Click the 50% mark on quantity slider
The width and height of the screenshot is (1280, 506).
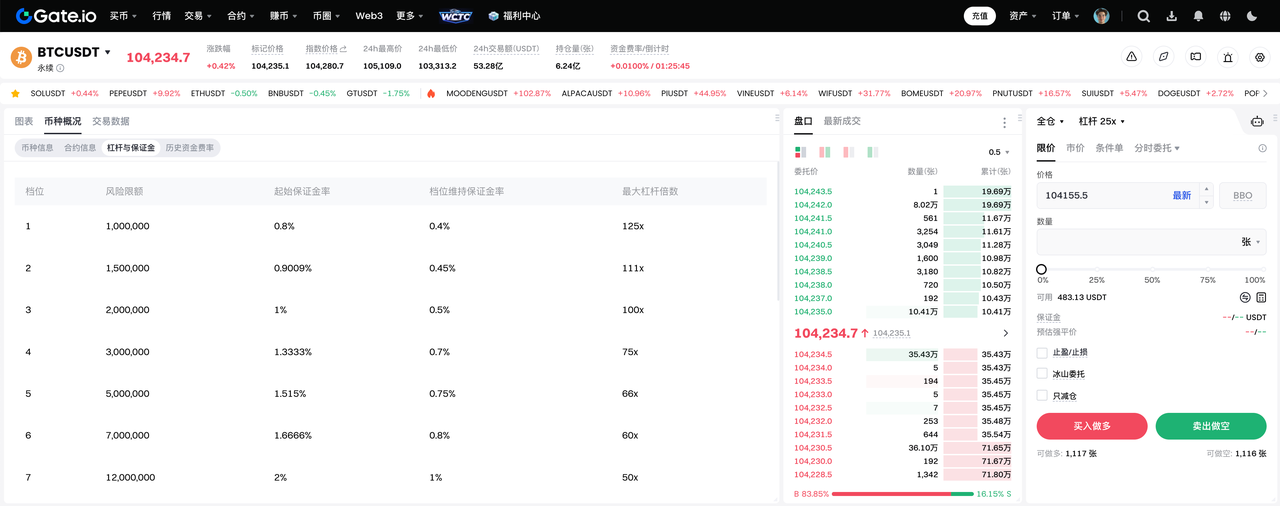click(1152, 270)
